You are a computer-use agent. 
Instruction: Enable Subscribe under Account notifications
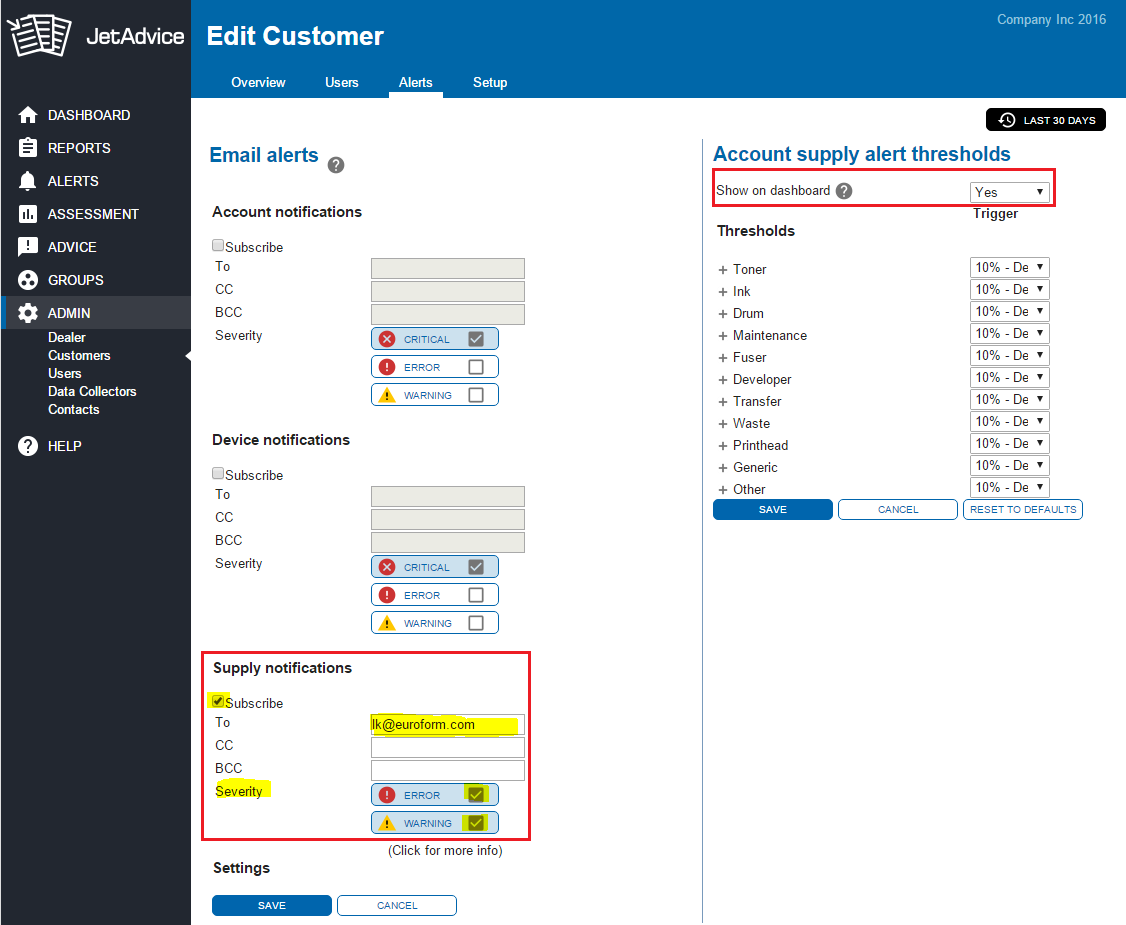(218, 246)
